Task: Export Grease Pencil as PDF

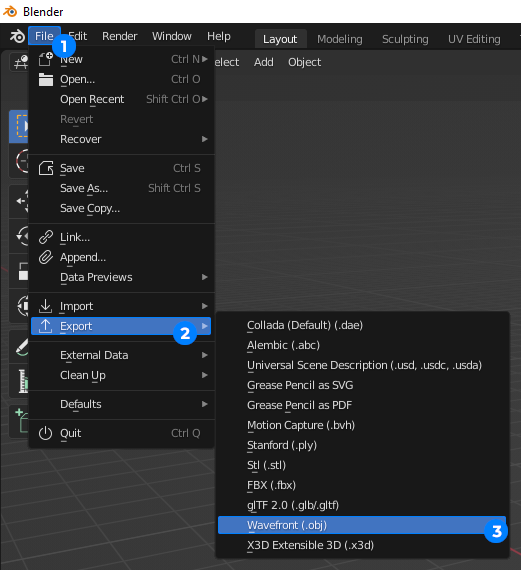Action: [x=362, y=405]
